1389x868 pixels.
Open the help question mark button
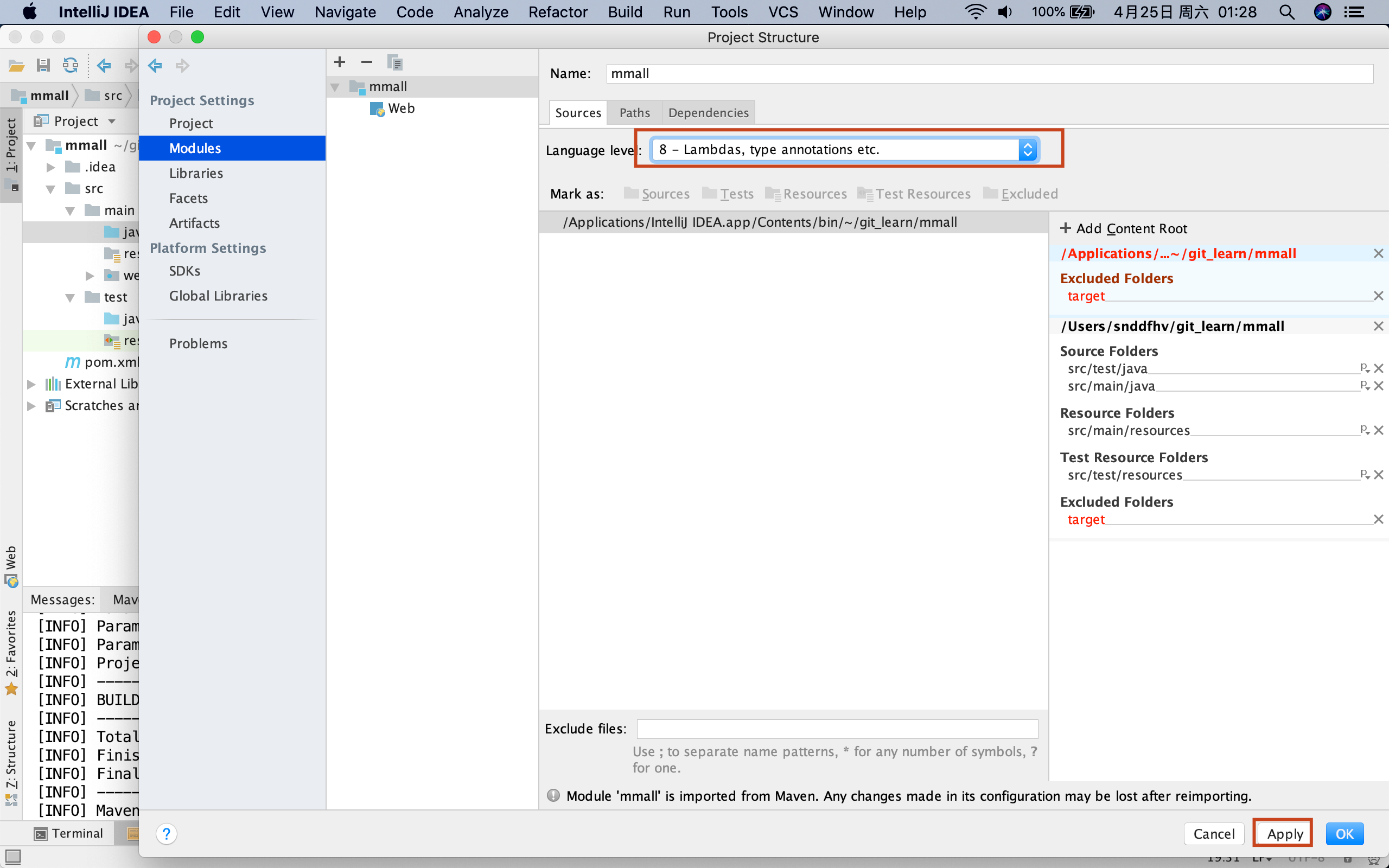click(167, 834)
